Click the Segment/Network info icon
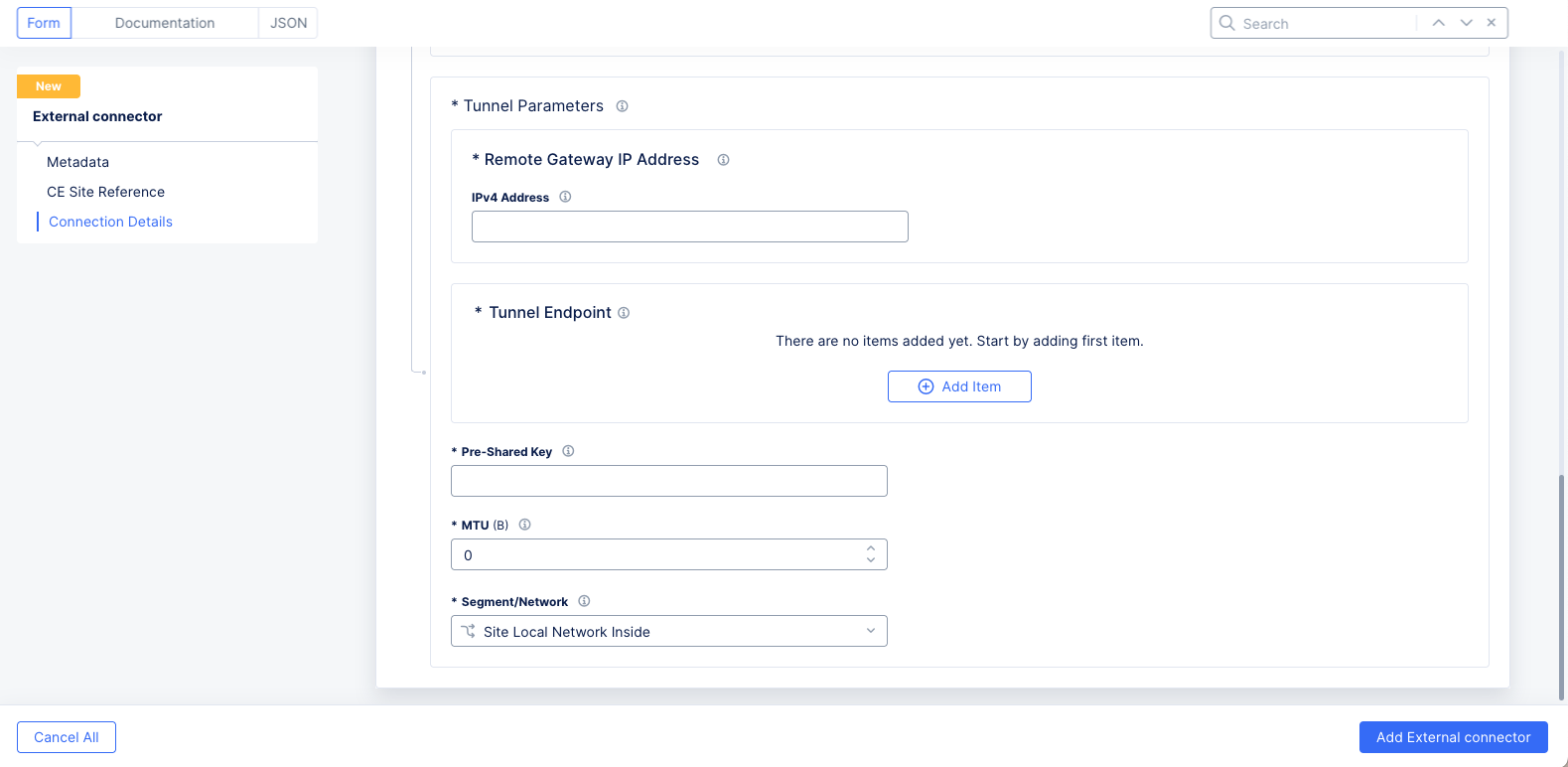The image size is (1568, 767). tap(584, 601)
